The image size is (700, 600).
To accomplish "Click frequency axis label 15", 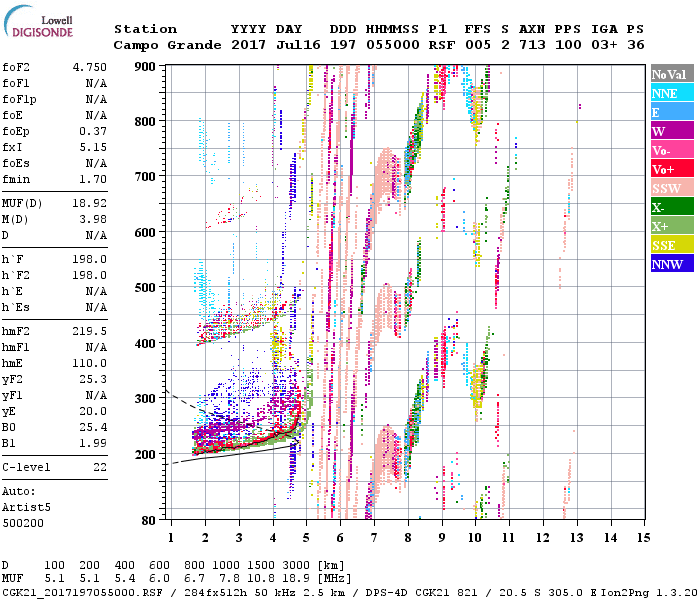I will [x=642, y=537].
